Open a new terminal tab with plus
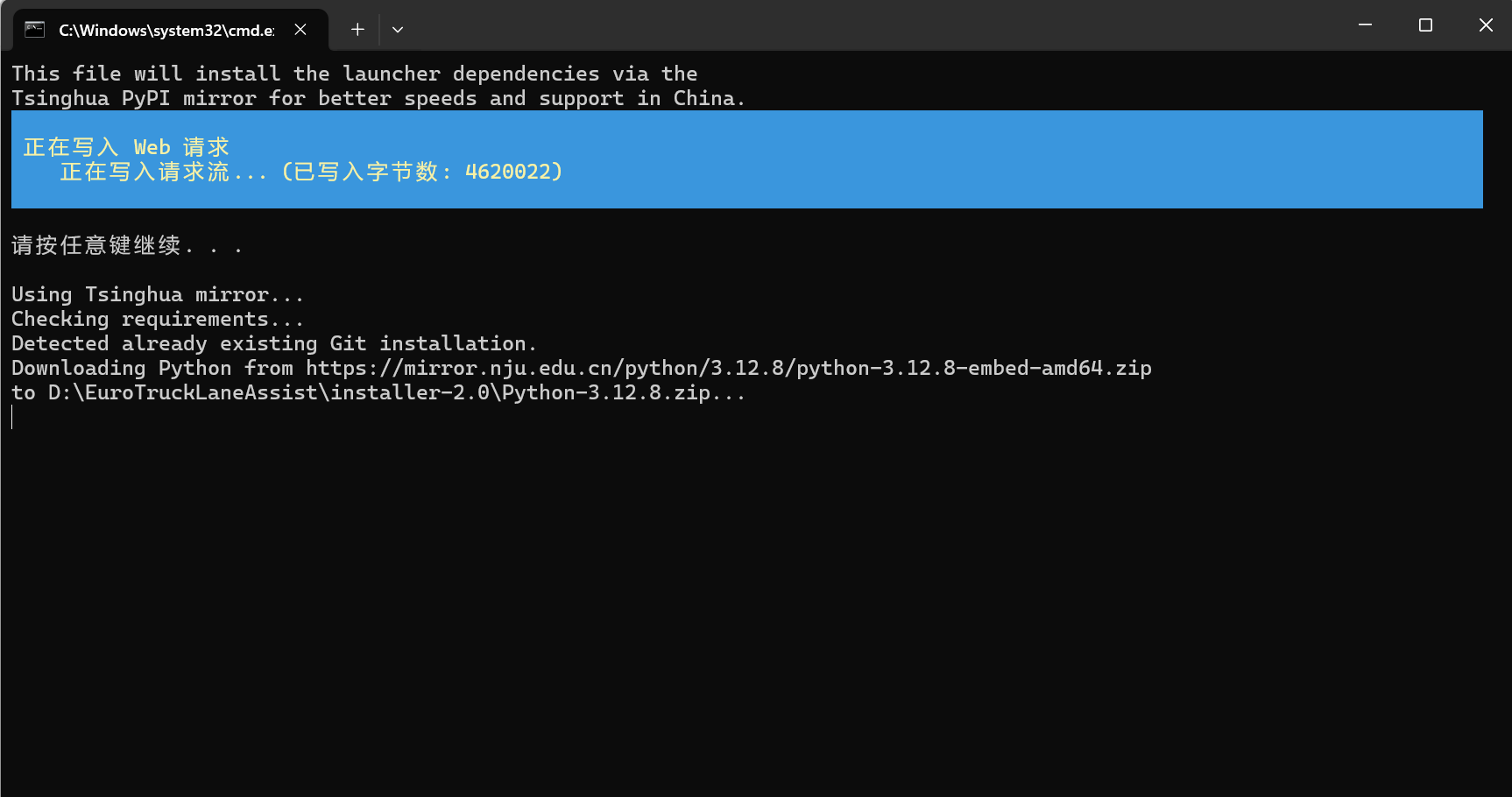The image size is (1512, 797). pyautogui.click(x=357, y=30)
